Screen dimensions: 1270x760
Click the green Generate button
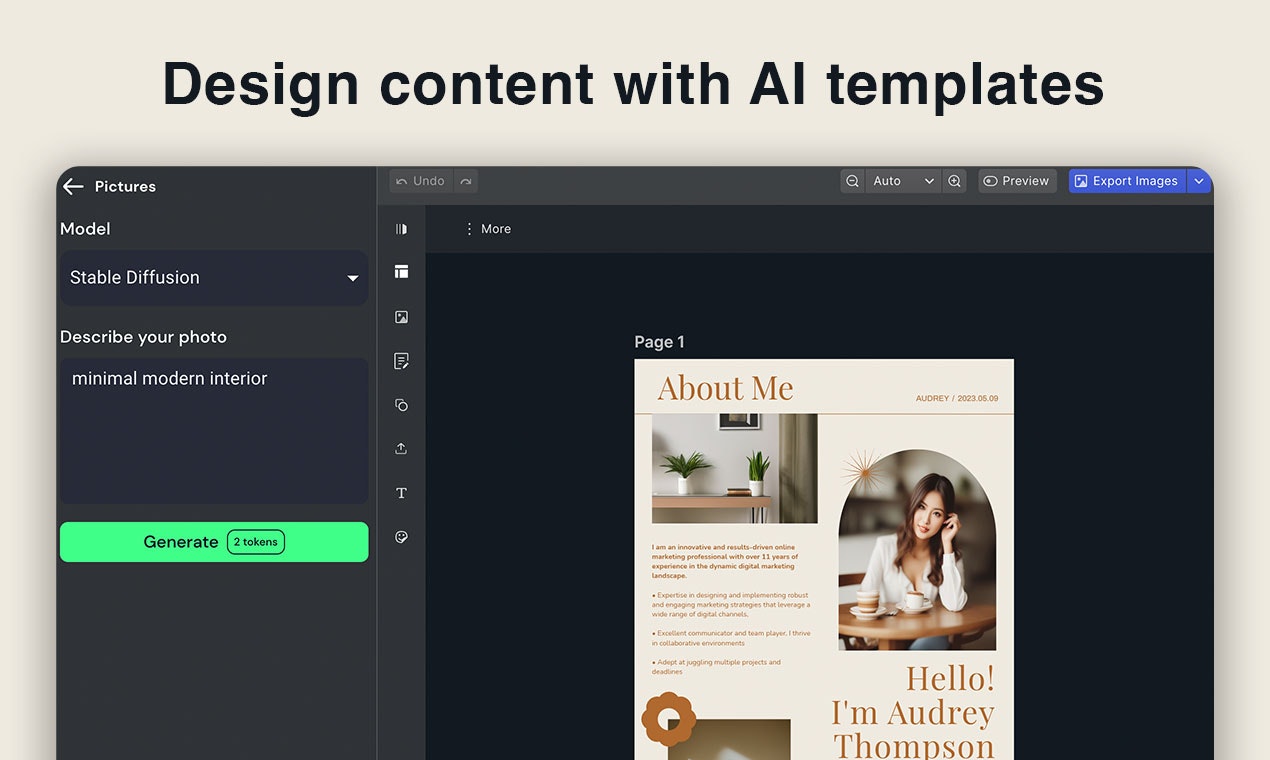[x=214, y=542]
